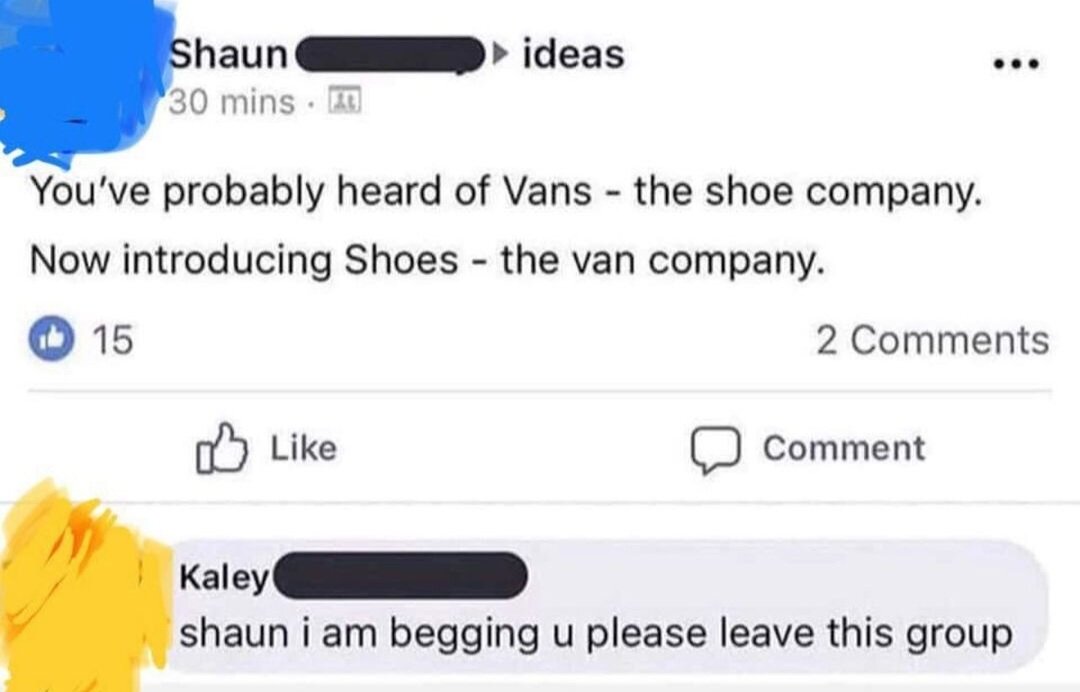Viewport: 1080px width, 692px height.
Task: Open Shaun's profile via his name
Action: (229, 54)
